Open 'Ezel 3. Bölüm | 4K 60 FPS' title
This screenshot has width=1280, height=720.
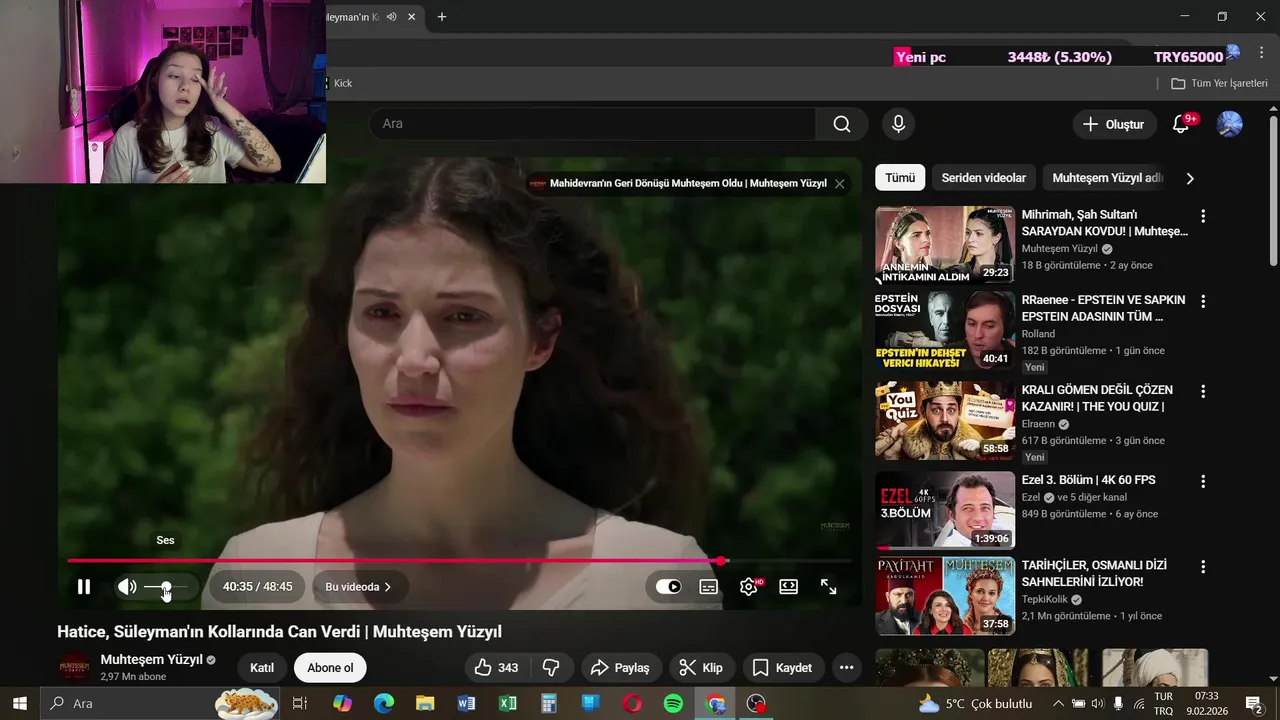point(1088,480)
